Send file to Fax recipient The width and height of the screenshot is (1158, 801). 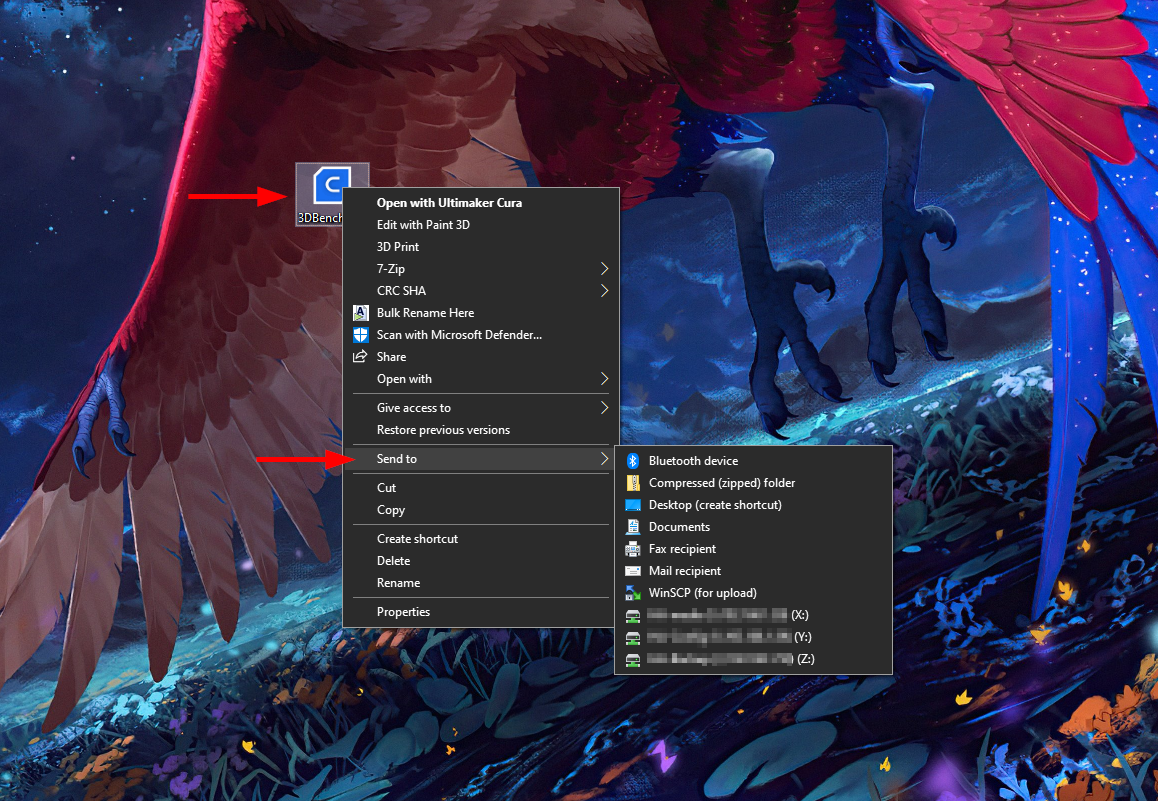click(x=753, y=549)
